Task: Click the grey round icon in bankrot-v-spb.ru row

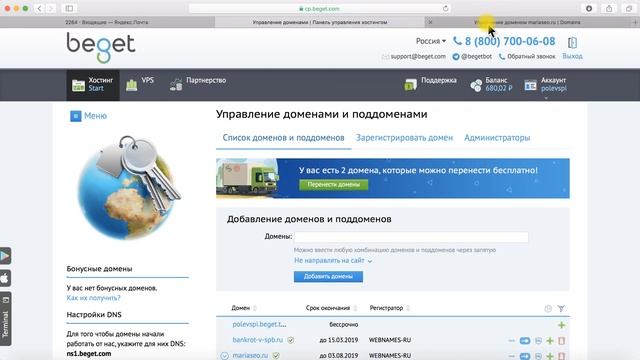Action: (538, 340)
